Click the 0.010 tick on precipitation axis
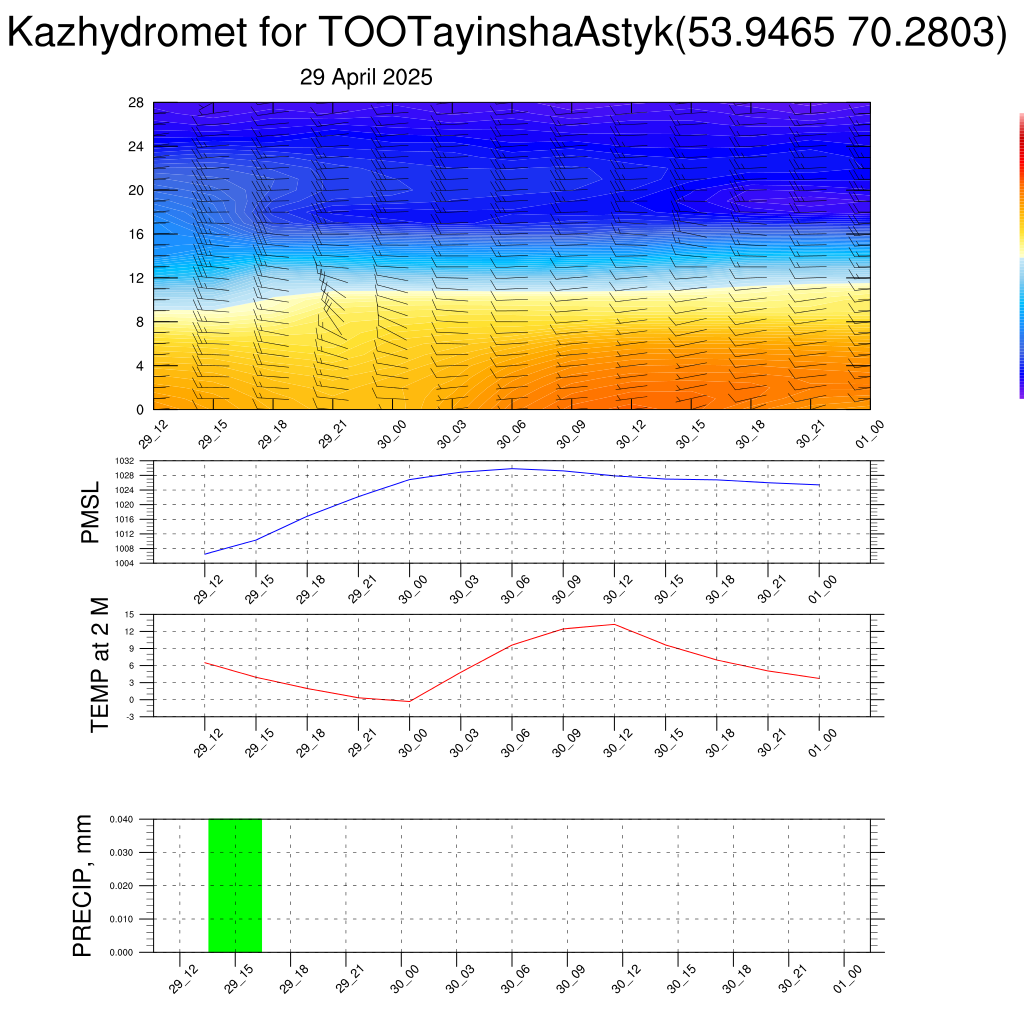The image size is (1024, 1024). [121, 920]
